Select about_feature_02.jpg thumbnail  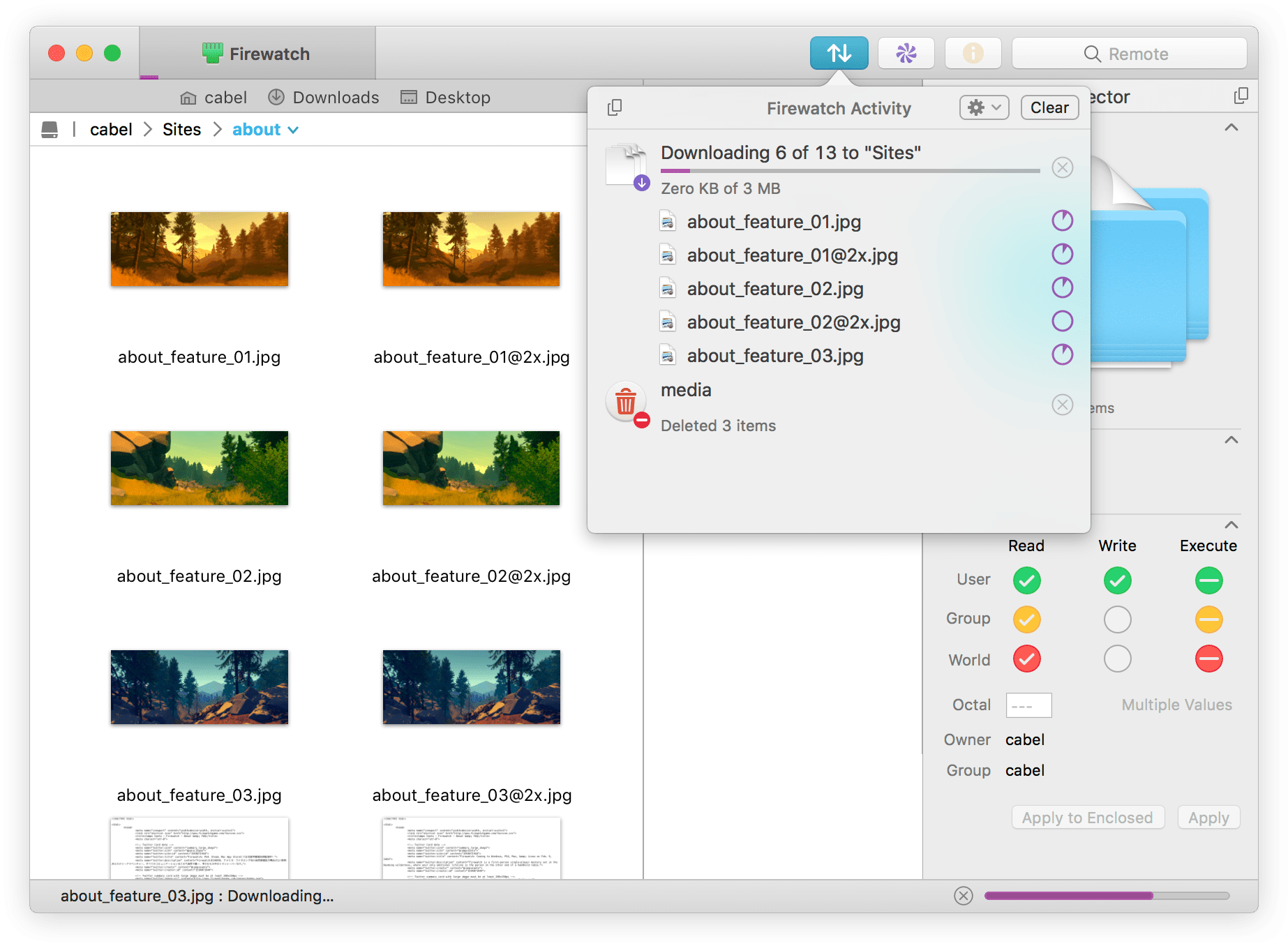199,468
